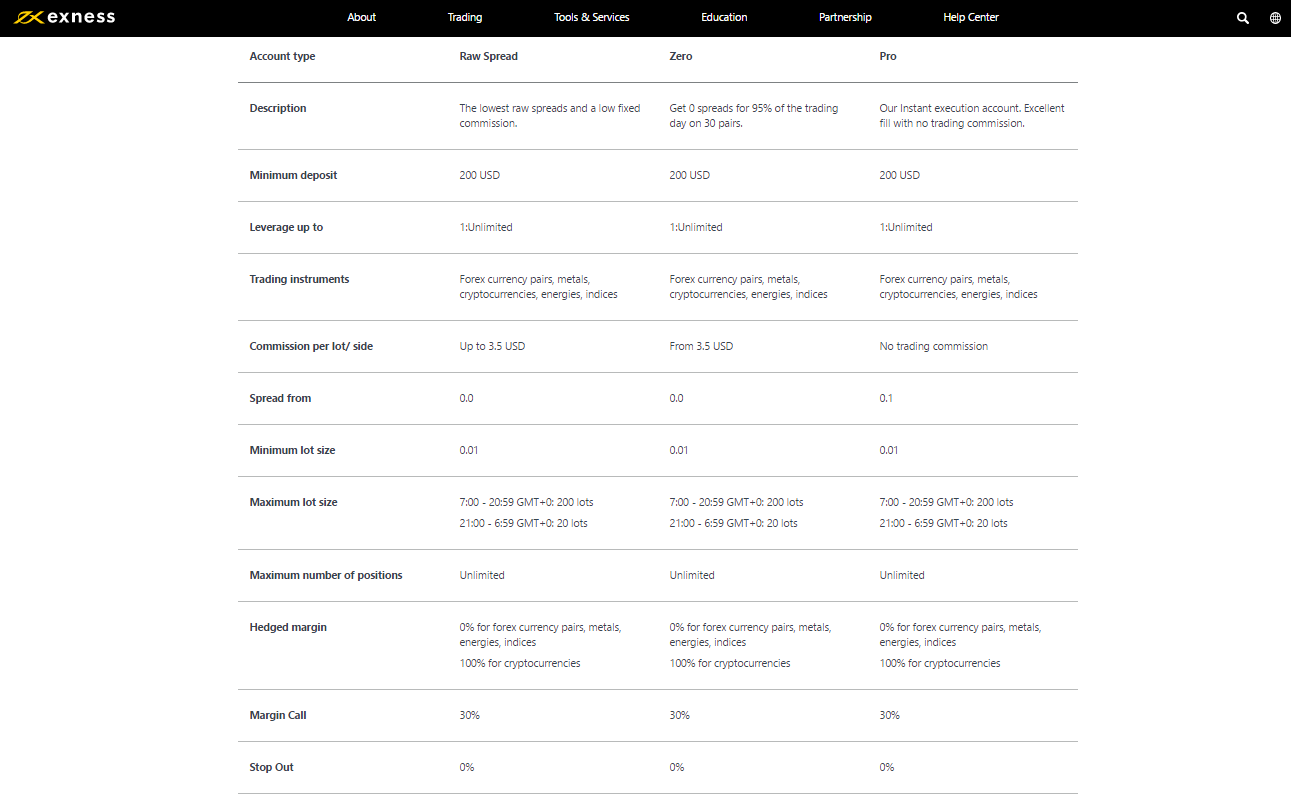Select the Raw Spread column header

coord(489,56)
